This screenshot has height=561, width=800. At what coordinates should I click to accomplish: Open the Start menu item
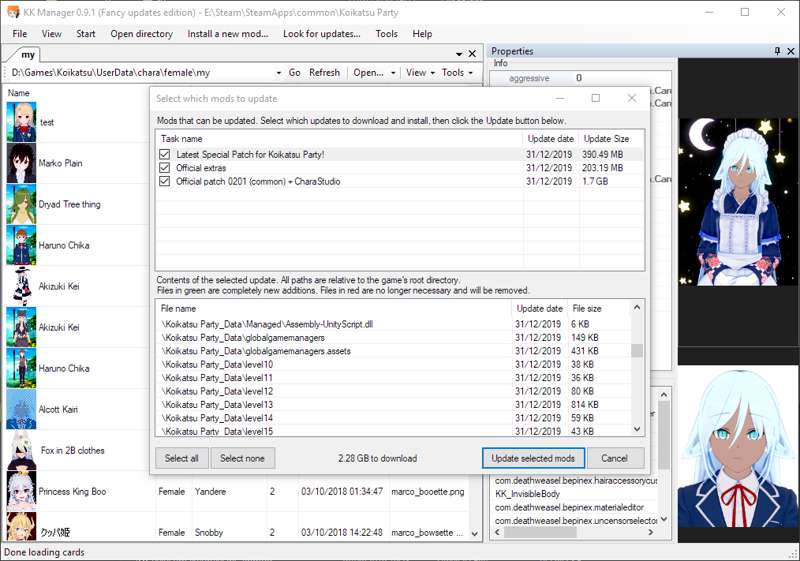coord(86,34)
